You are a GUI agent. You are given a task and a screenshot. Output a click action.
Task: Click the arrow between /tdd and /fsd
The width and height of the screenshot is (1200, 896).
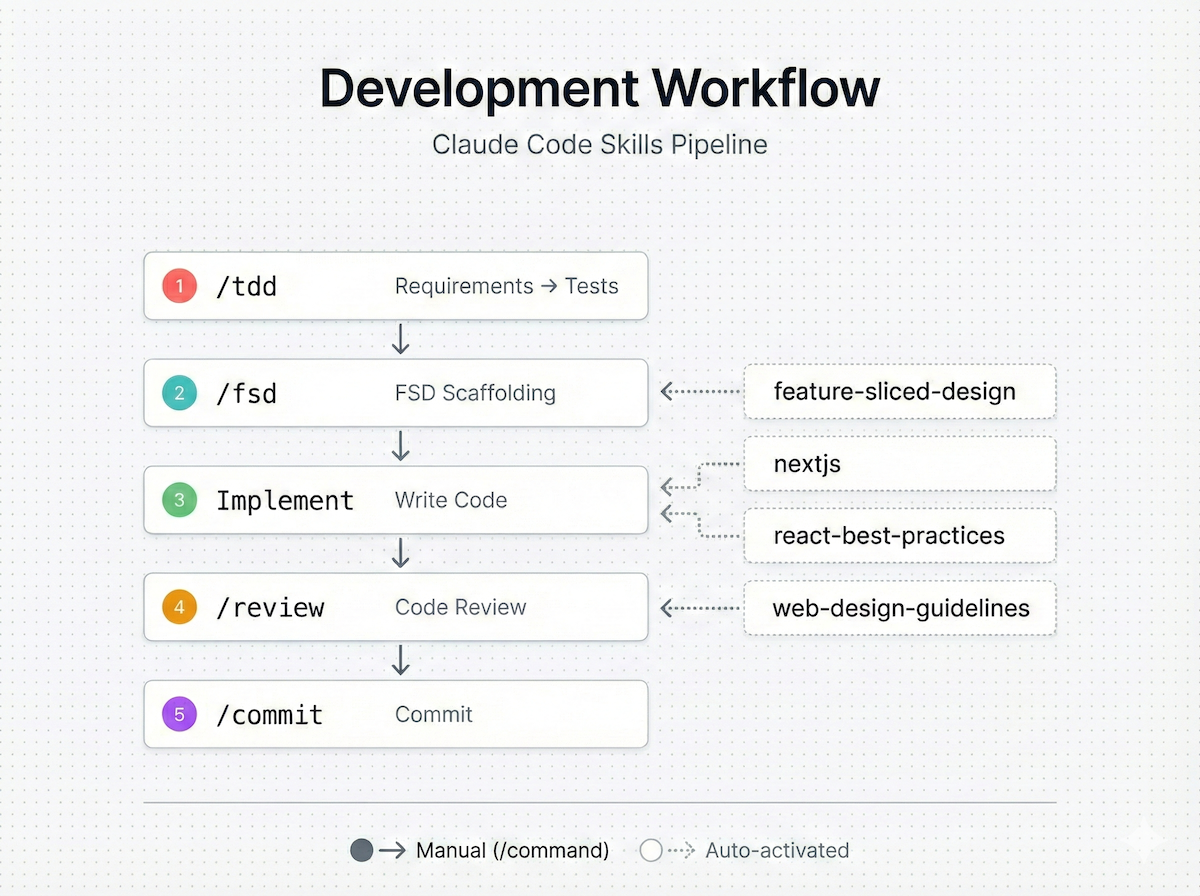pos(400,340)
